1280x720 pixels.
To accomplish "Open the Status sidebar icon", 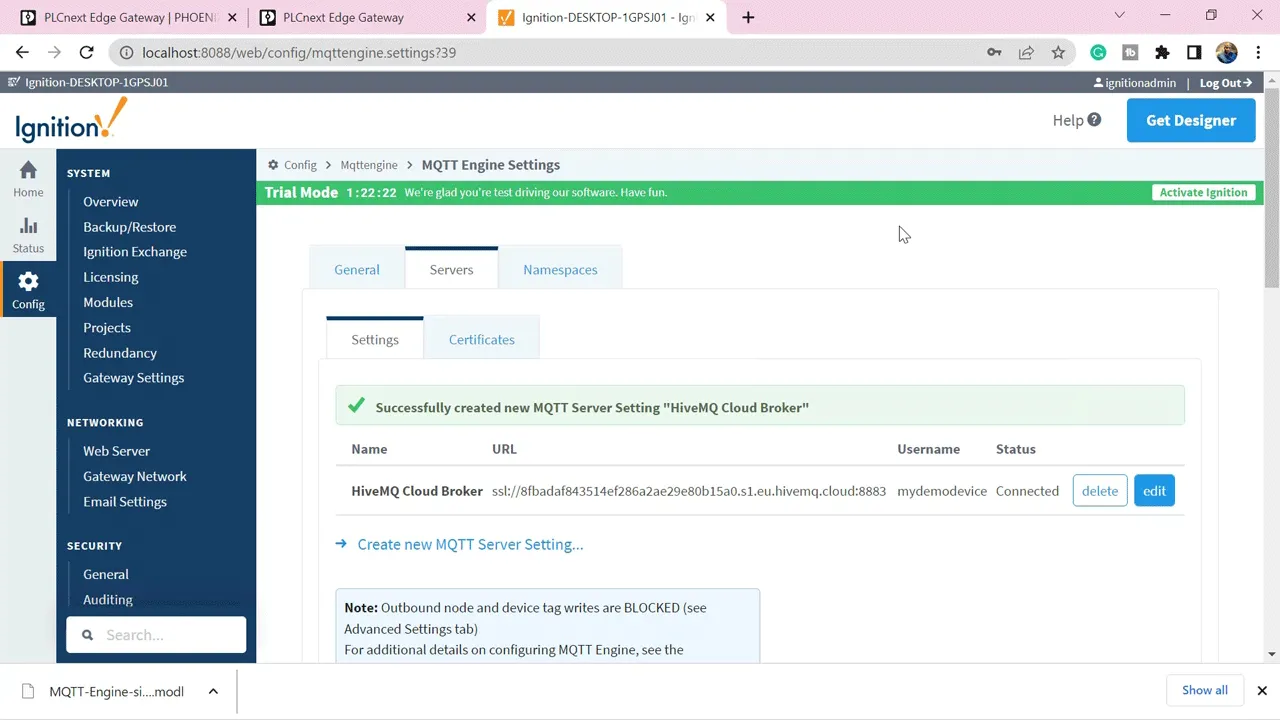I will (28, 236).
